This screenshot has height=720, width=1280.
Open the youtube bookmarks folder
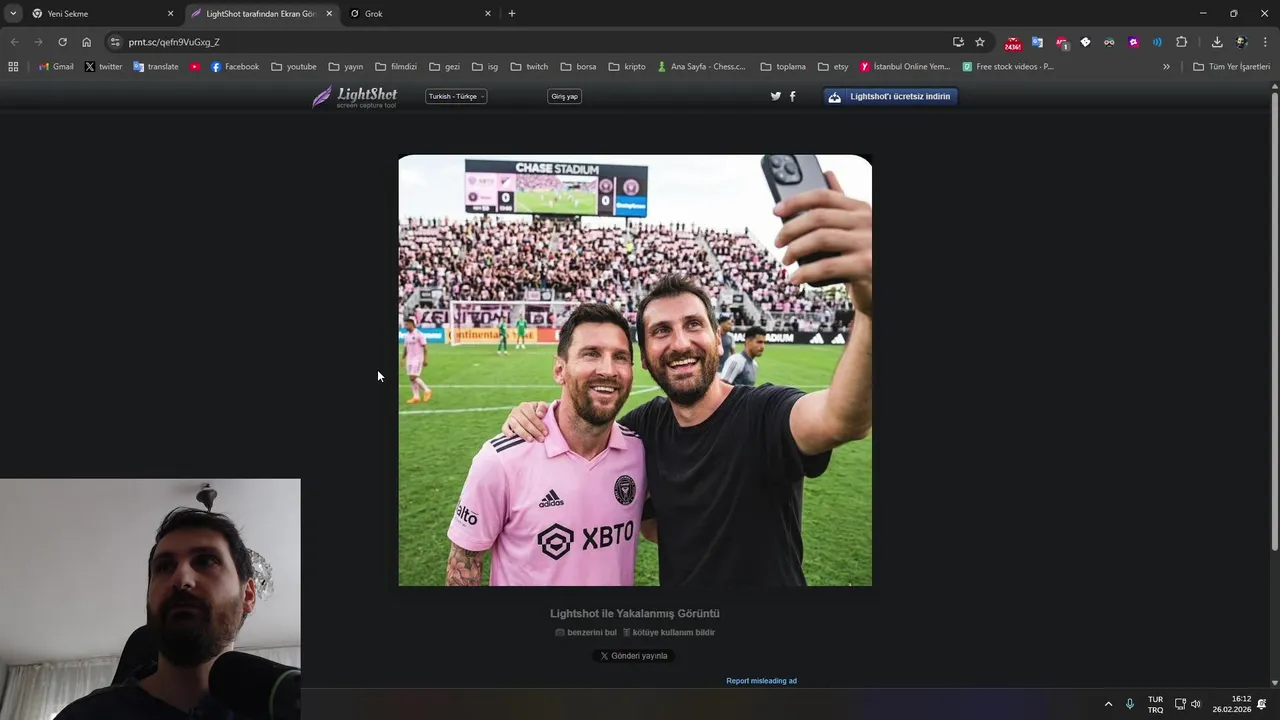click(x=294, y=67)
